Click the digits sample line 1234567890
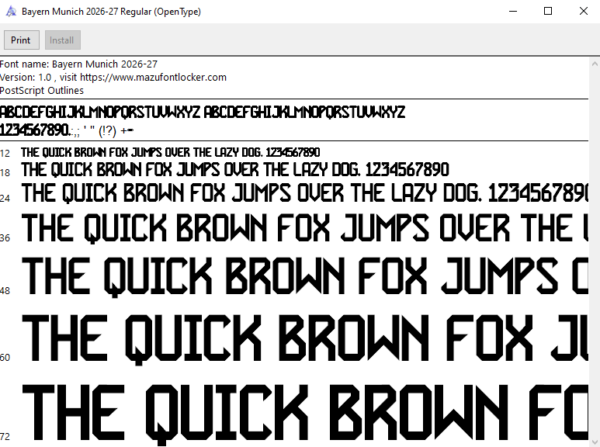Viewport: 600px width, 447px height. point(67,131)
